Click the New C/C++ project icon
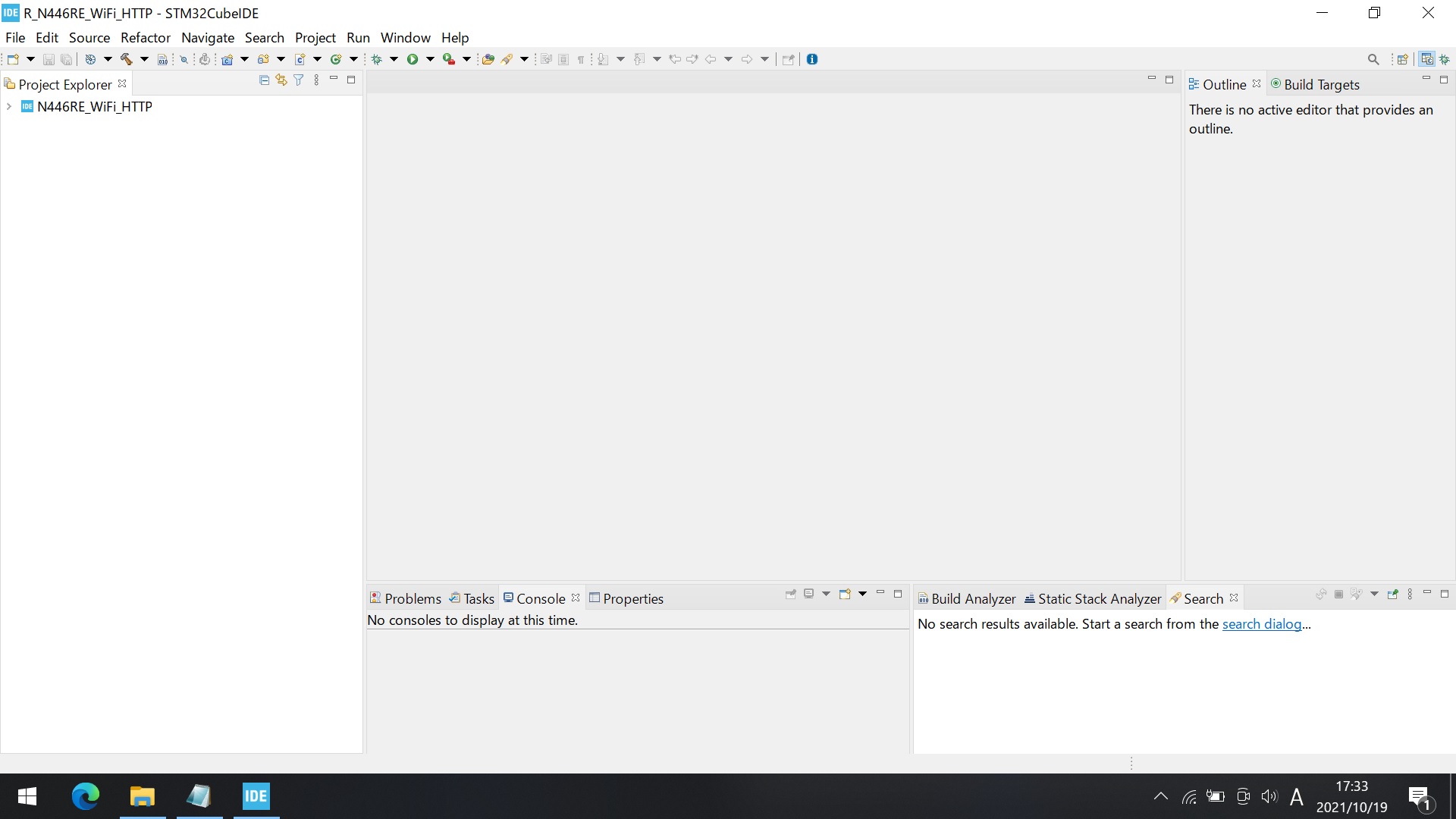This screenshot has height=819, width=1456. pyautogui.click(x=227, y=59)
